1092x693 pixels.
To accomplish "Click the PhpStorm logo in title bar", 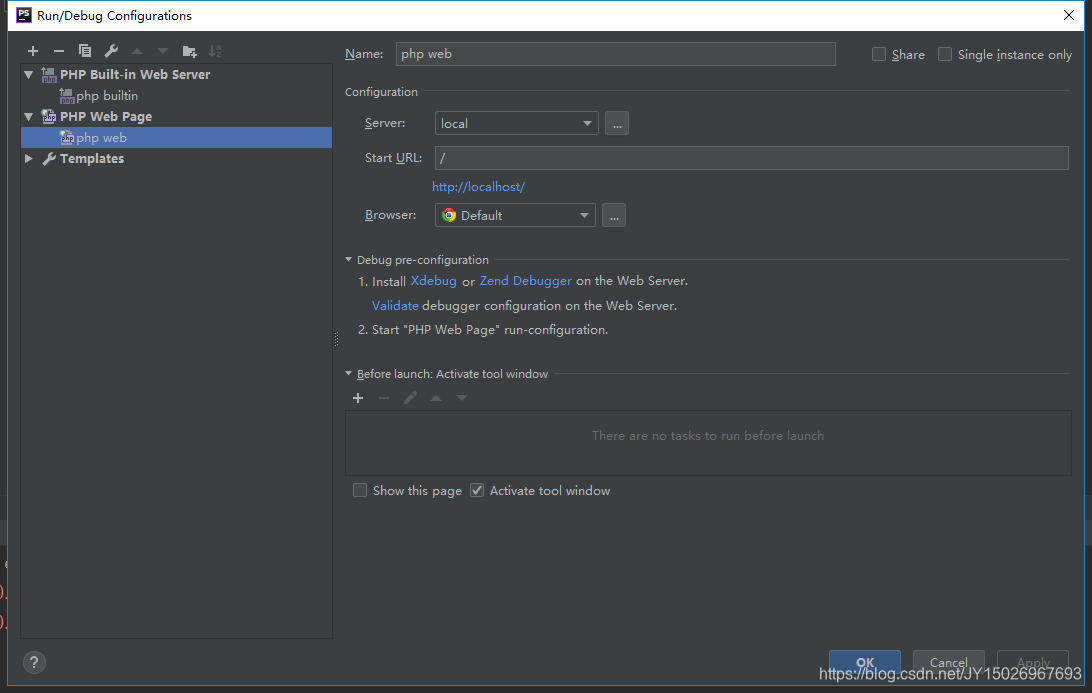I will [24, 15].
